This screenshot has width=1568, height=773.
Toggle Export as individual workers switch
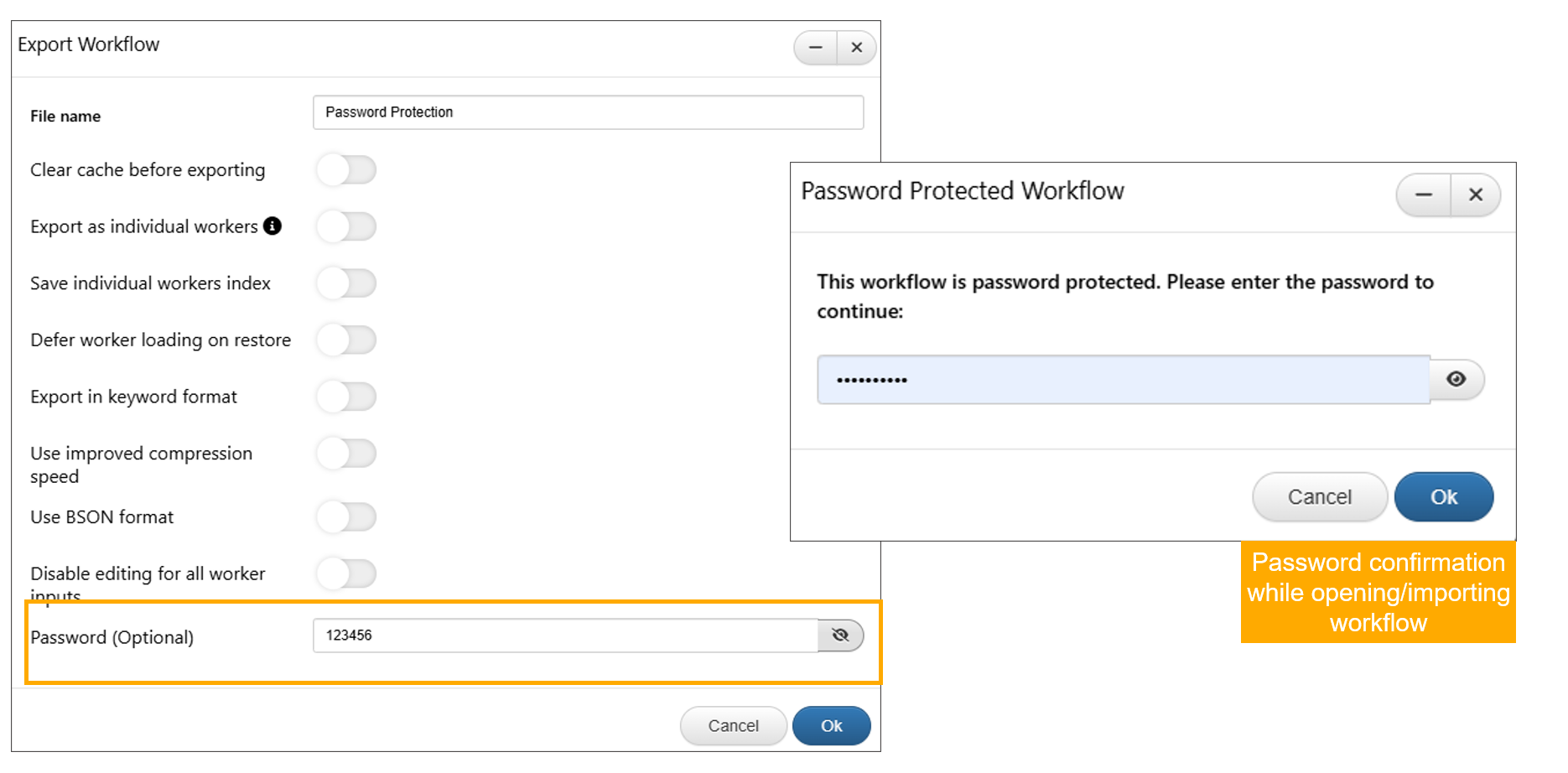pyautogui.click(x=346, y=226)
